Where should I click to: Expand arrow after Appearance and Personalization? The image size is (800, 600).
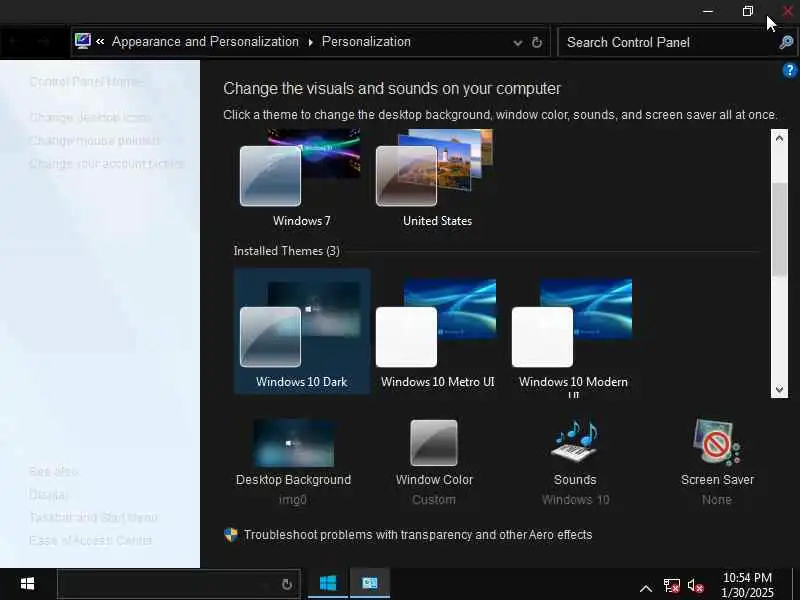coord(310,42)
